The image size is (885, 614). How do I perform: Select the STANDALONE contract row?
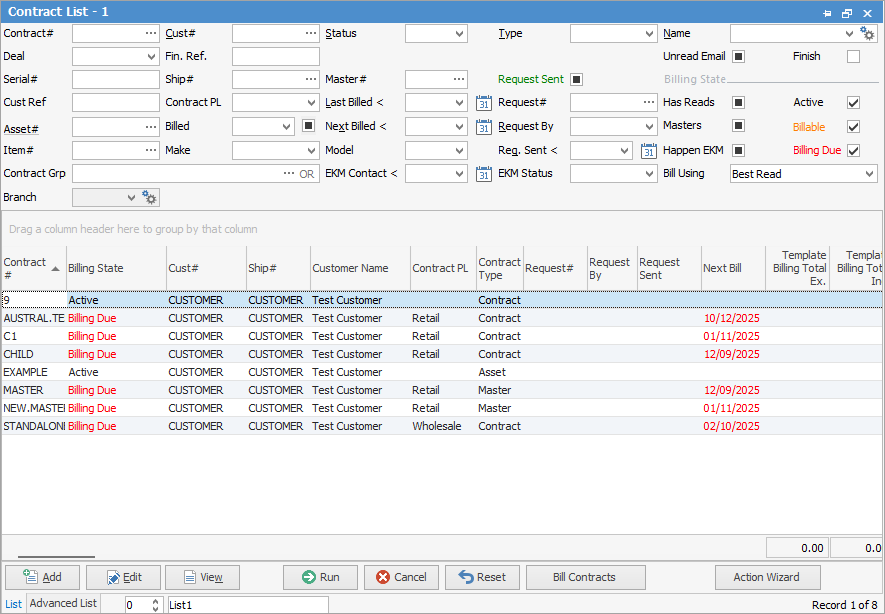coord(441,426)
